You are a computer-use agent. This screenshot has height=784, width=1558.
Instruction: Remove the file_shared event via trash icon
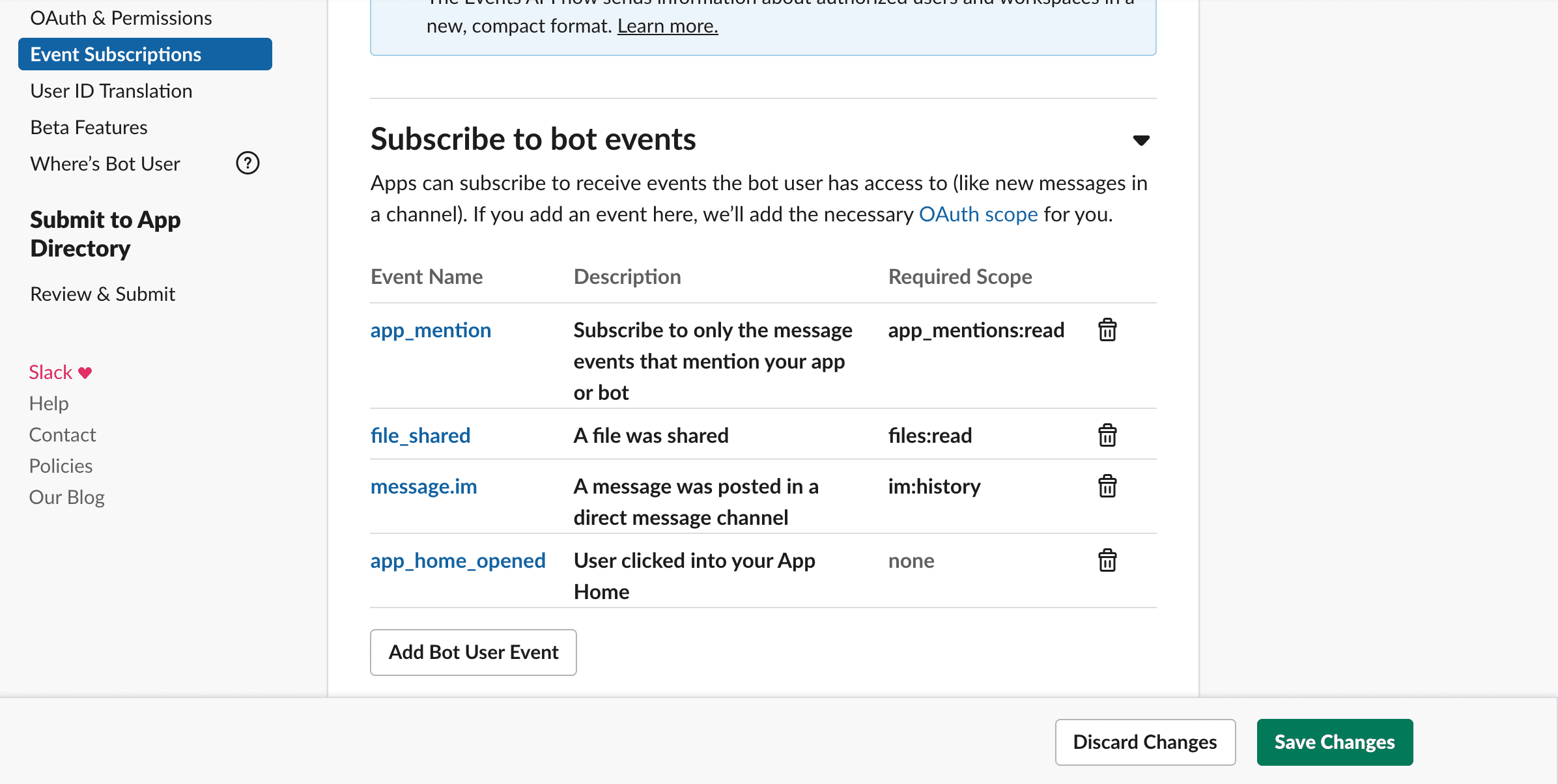(1107, 436)
